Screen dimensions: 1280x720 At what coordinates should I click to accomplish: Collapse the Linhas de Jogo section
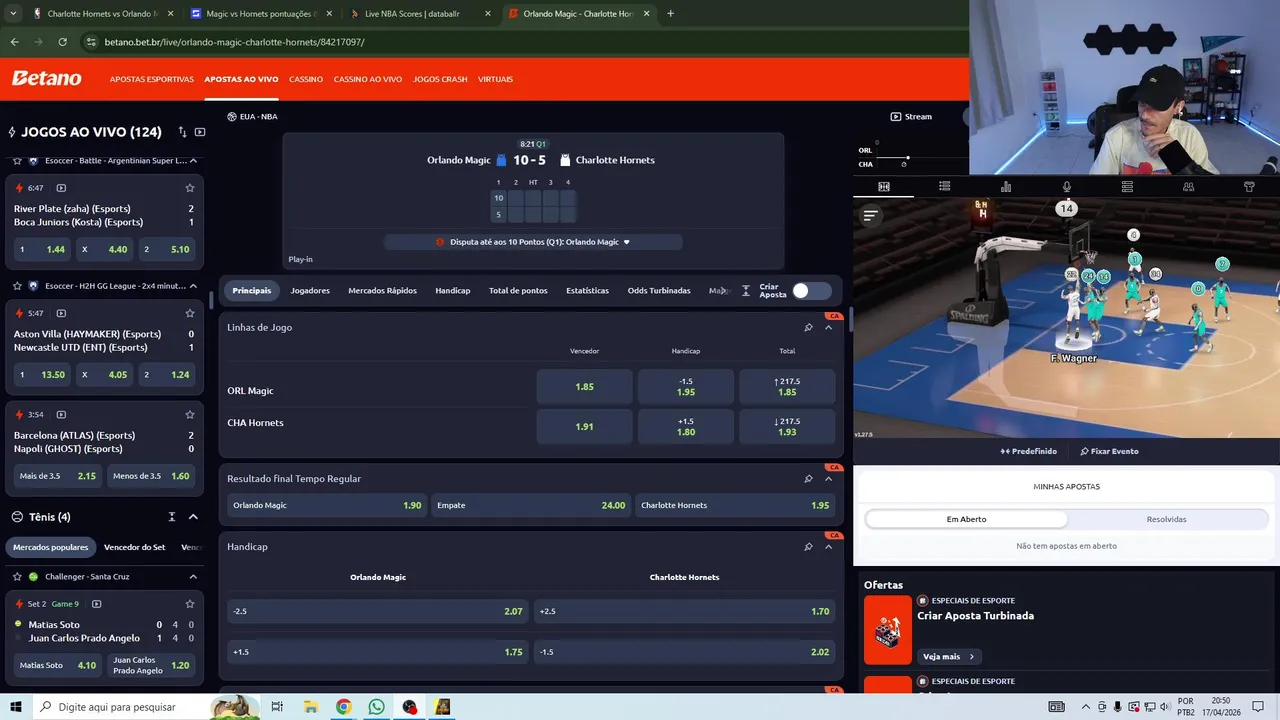tap(828, 328)
